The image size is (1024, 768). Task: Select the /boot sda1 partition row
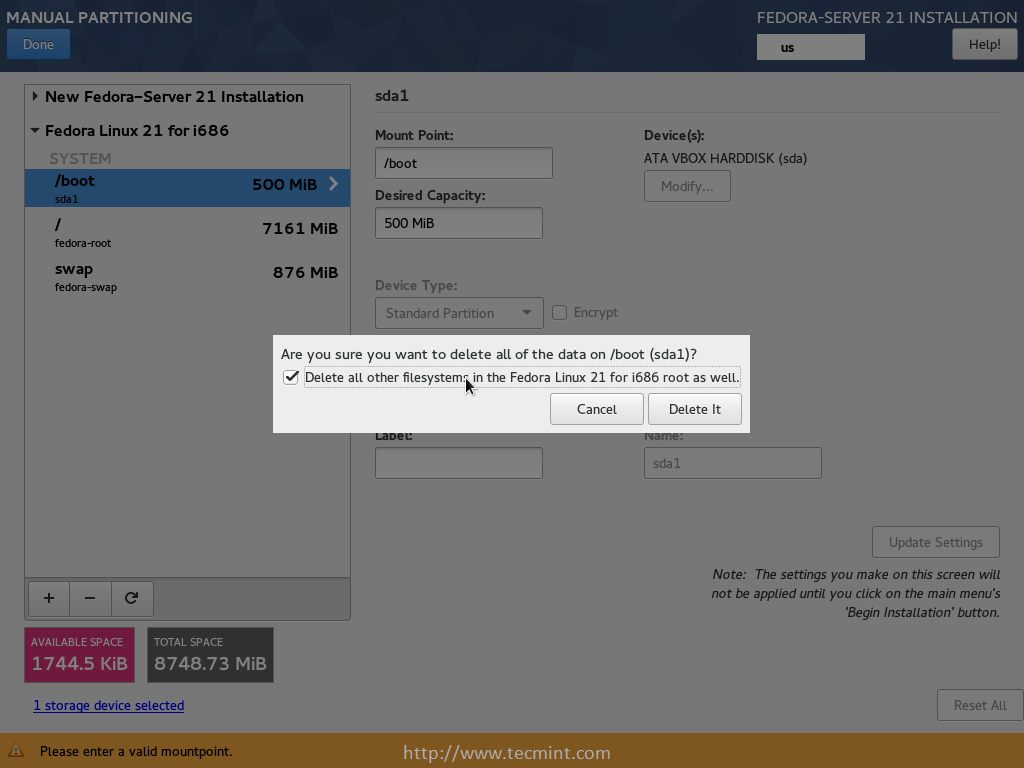[187, 188]
